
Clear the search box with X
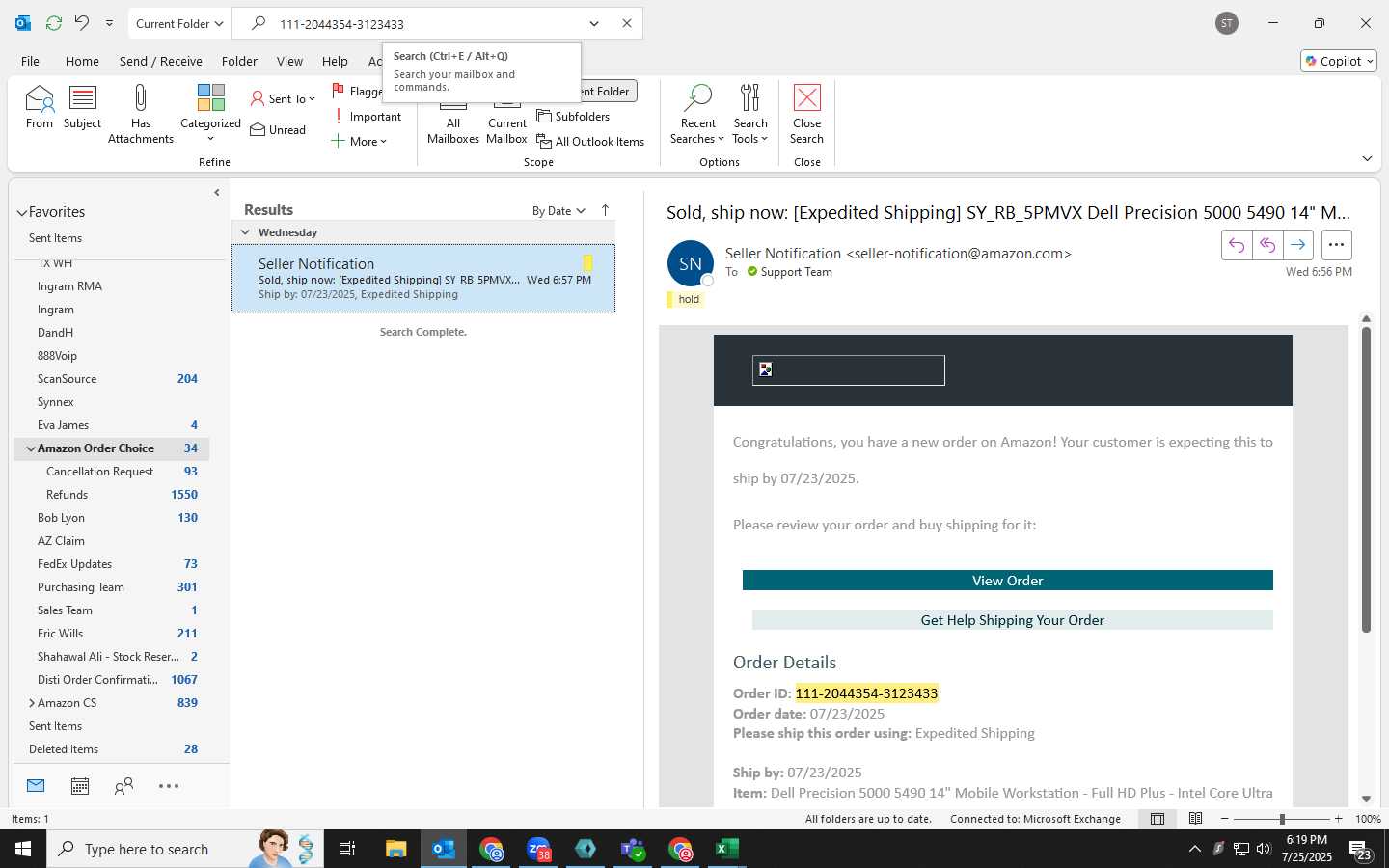pos(627,23)
